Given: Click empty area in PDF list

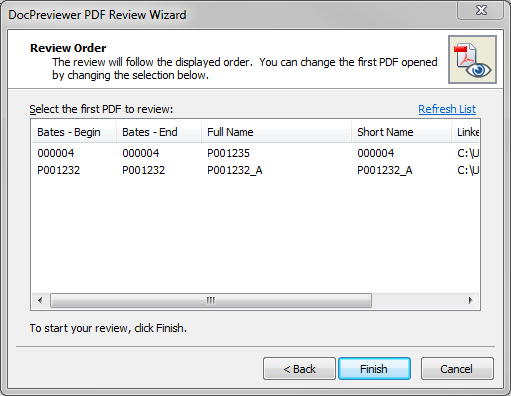Looking at the screenshot, I should click(255, 235).
